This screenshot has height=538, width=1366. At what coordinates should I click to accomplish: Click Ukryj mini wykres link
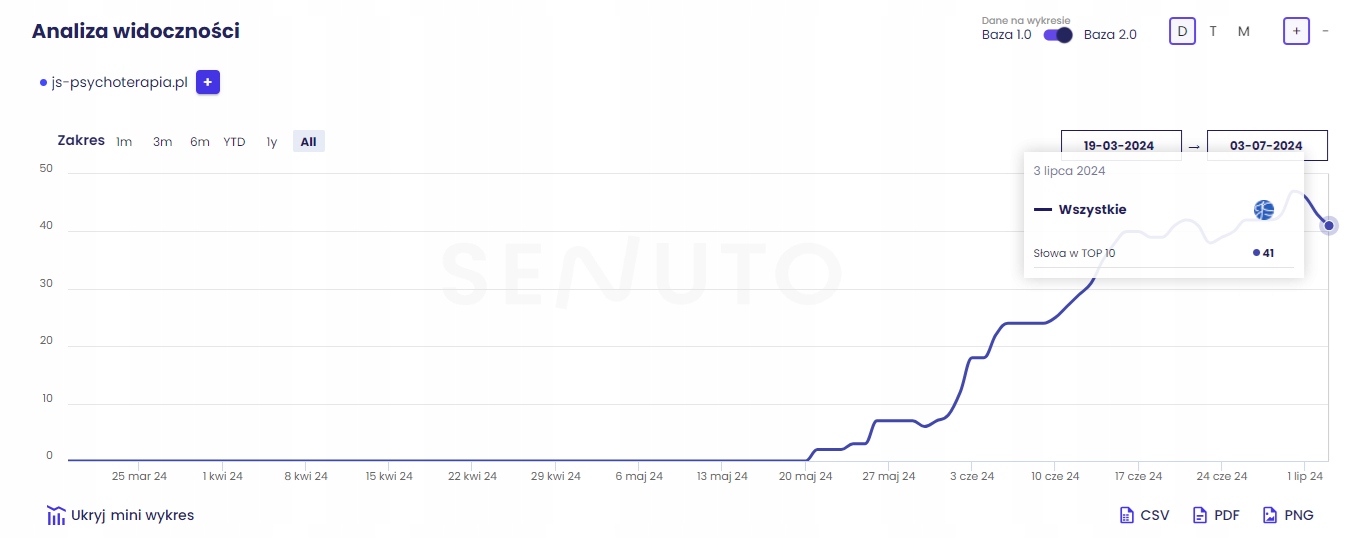(132, 516)
